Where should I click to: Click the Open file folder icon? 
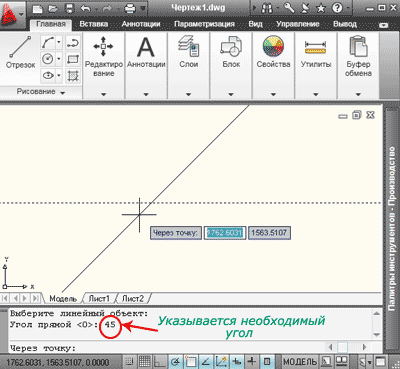point(54,8)
